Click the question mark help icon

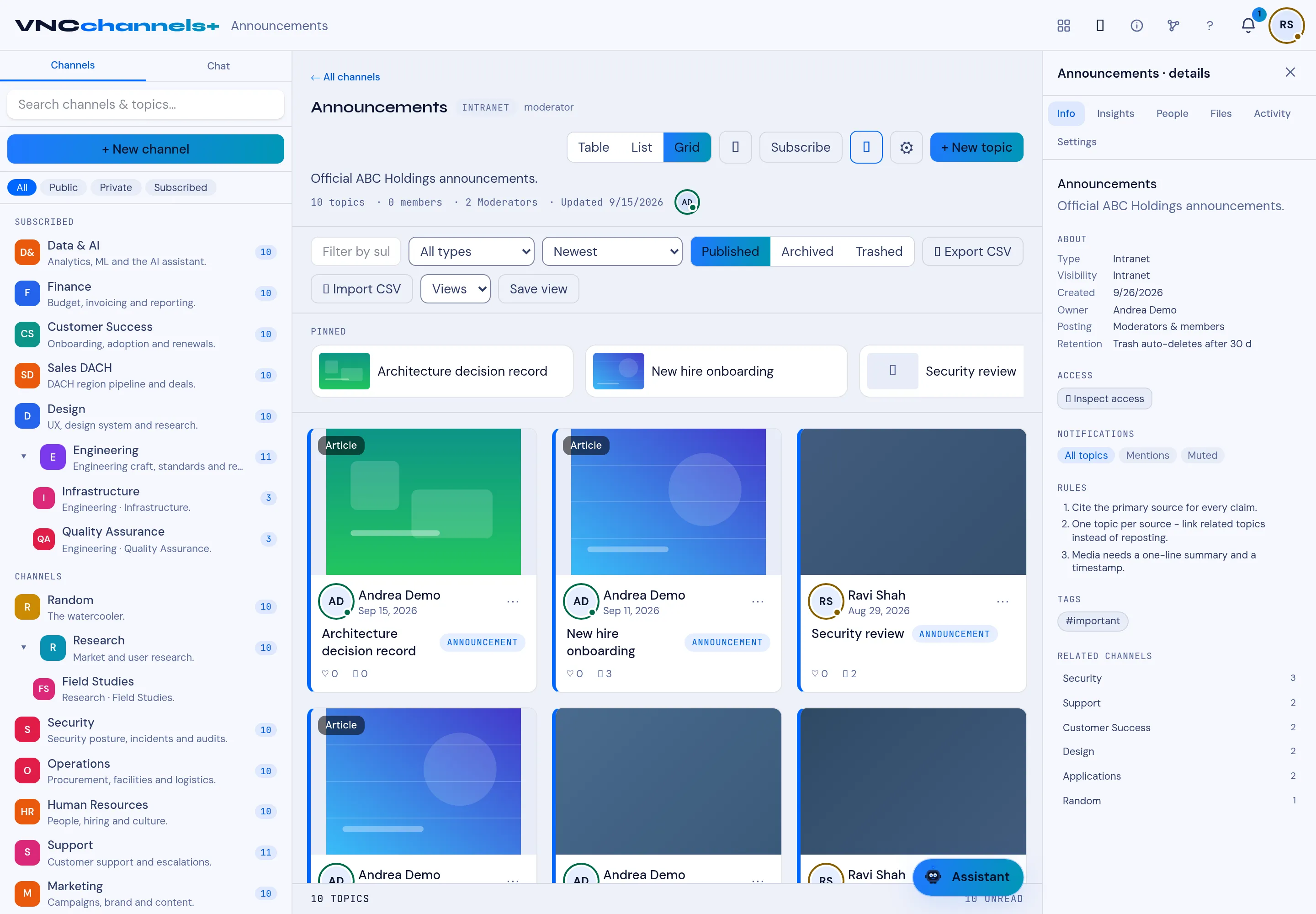[1210, 26]
